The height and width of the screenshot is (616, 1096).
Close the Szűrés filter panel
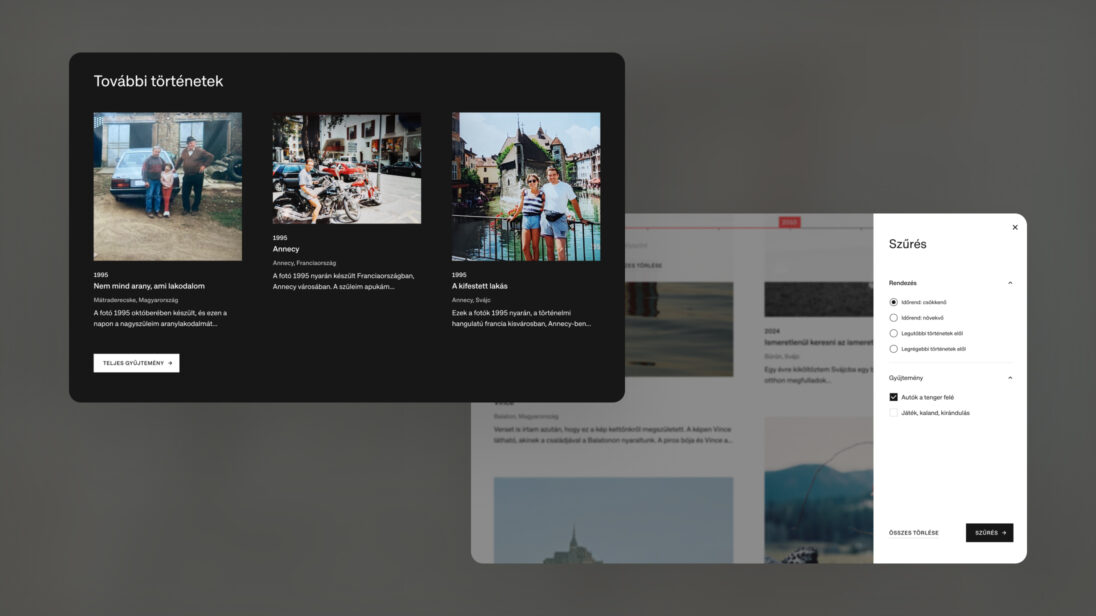pos(1015,227)
